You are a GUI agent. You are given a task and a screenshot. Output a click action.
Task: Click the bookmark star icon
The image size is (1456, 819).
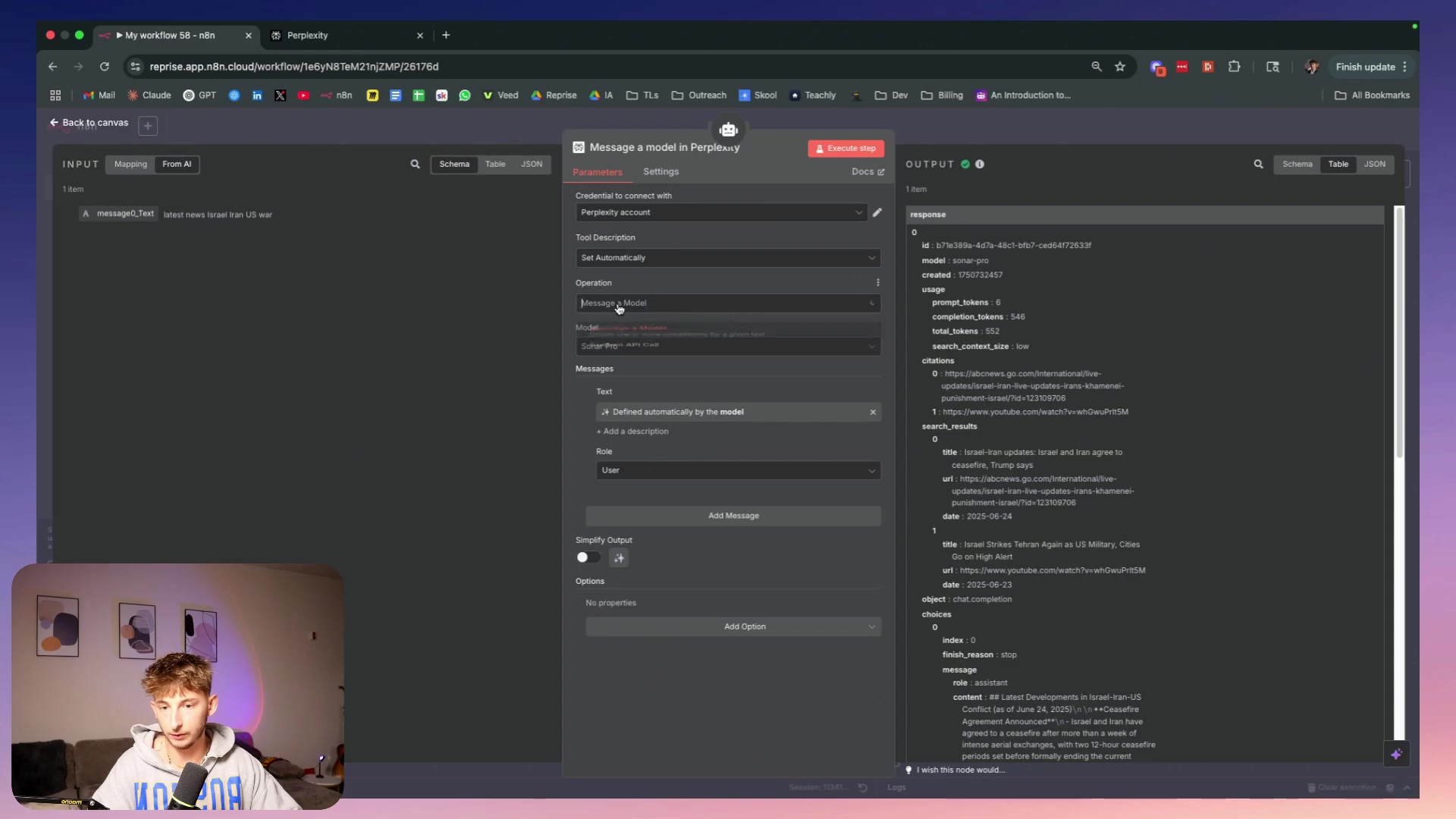(x=1120, y=67)
